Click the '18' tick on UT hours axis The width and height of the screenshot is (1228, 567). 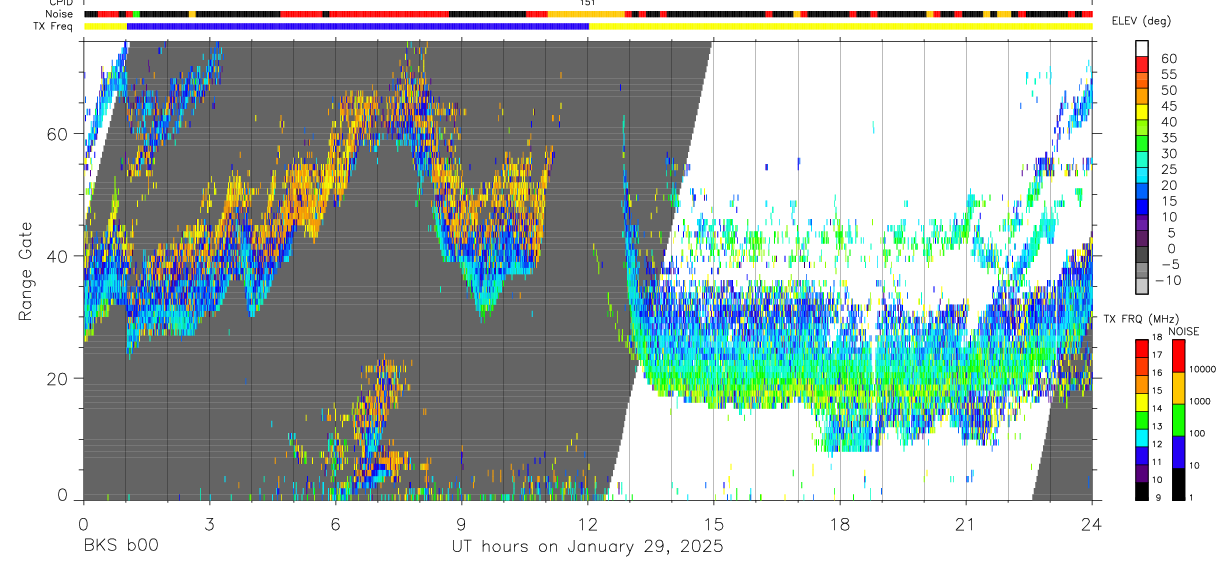(839, 523)
